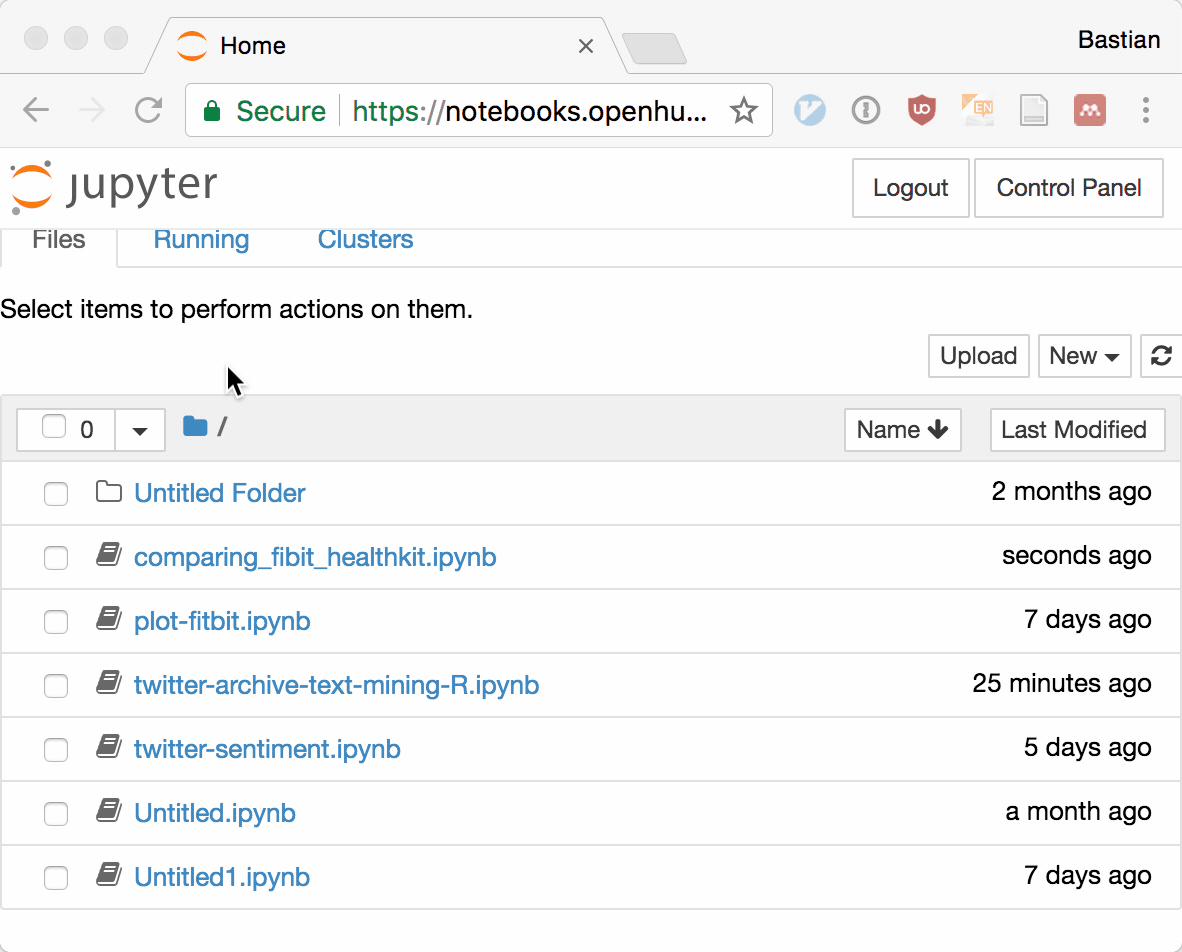This screenshot has height=952, width=1182.
Task: Bookmark page with the star icon
Action: (743, 110)
